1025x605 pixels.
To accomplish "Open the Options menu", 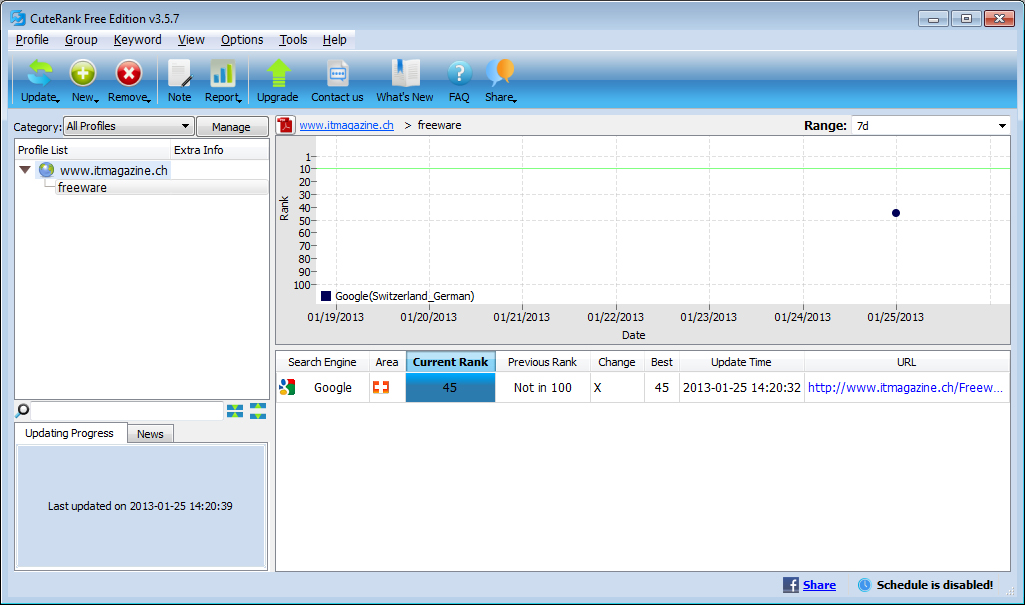I will pyautogui.click(x=242, y=40).
